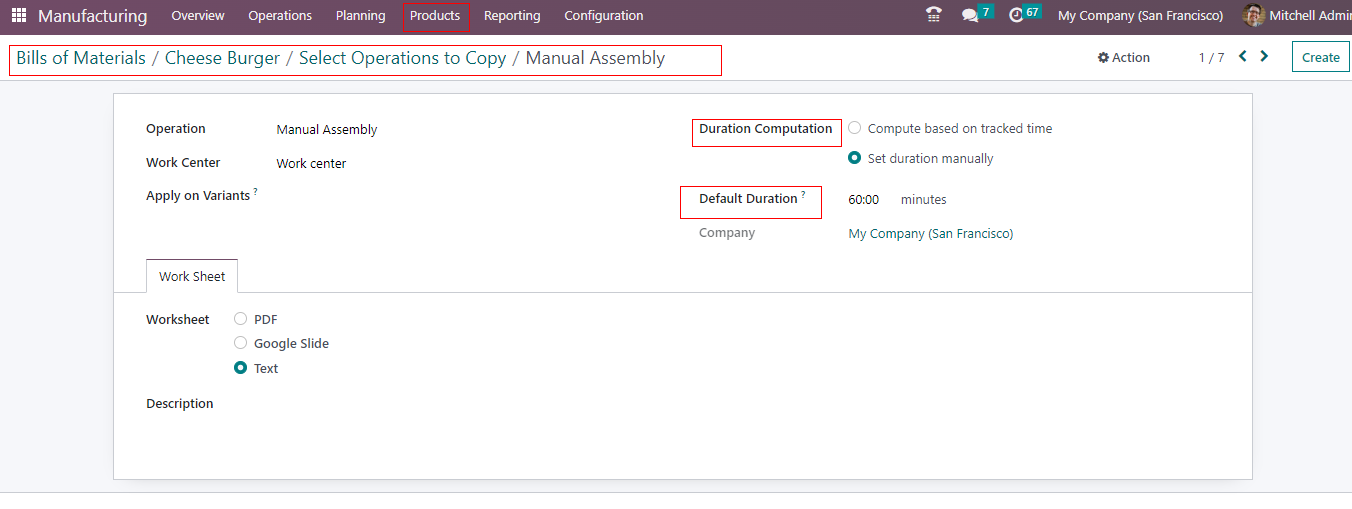Open the company switcher My Company
This screenshot has height=509, width=1352.
pos(1140,16)
